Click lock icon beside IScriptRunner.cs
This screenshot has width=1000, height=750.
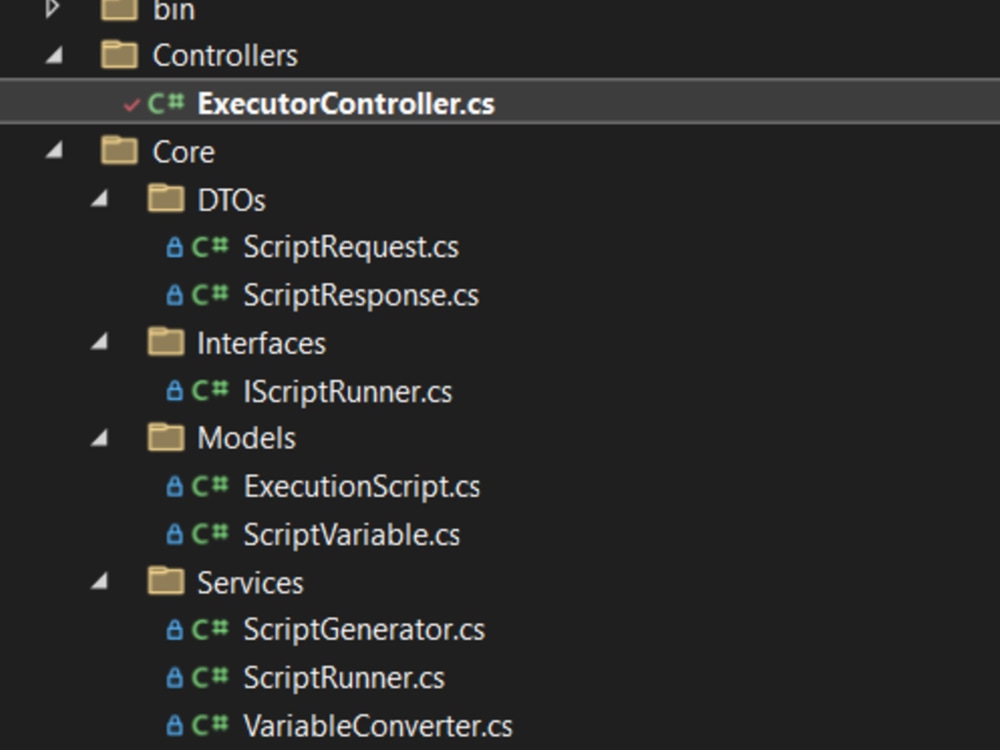[x=174, y=391]
